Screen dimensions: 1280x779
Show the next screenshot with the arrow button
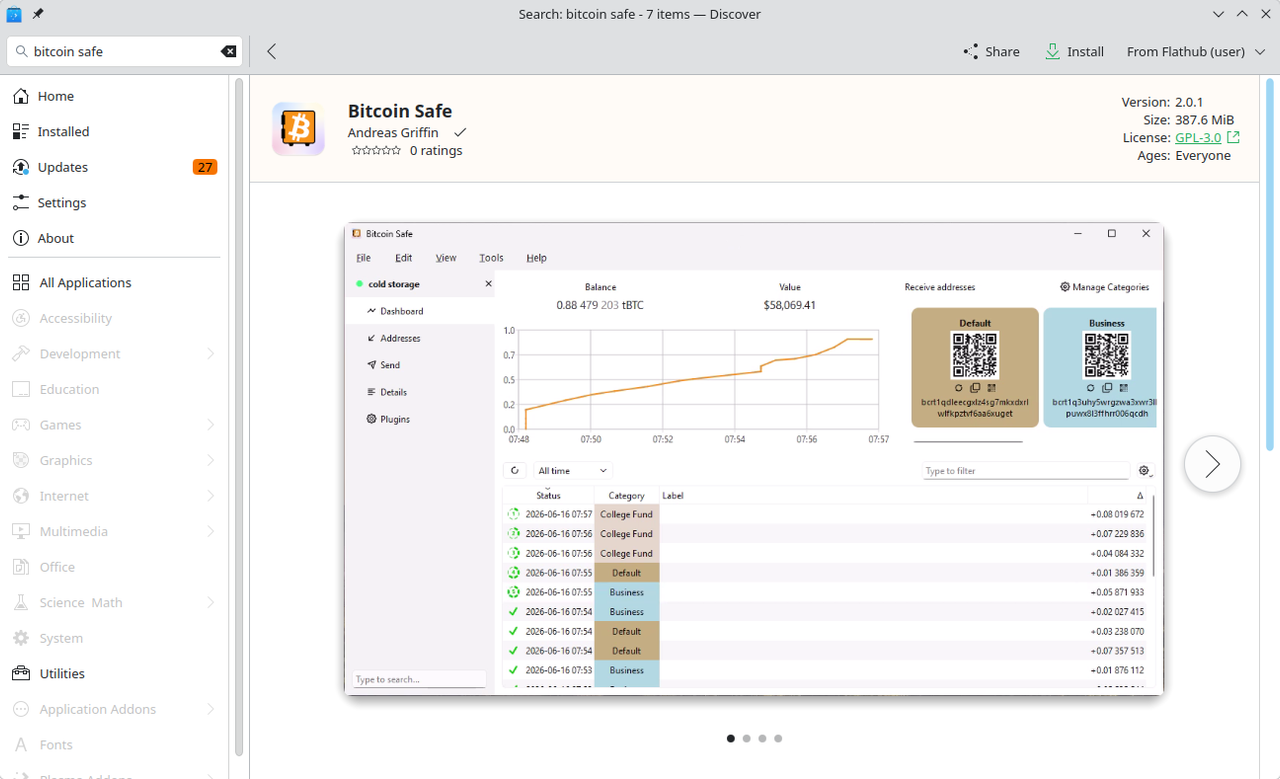[x=1212, y=464]
